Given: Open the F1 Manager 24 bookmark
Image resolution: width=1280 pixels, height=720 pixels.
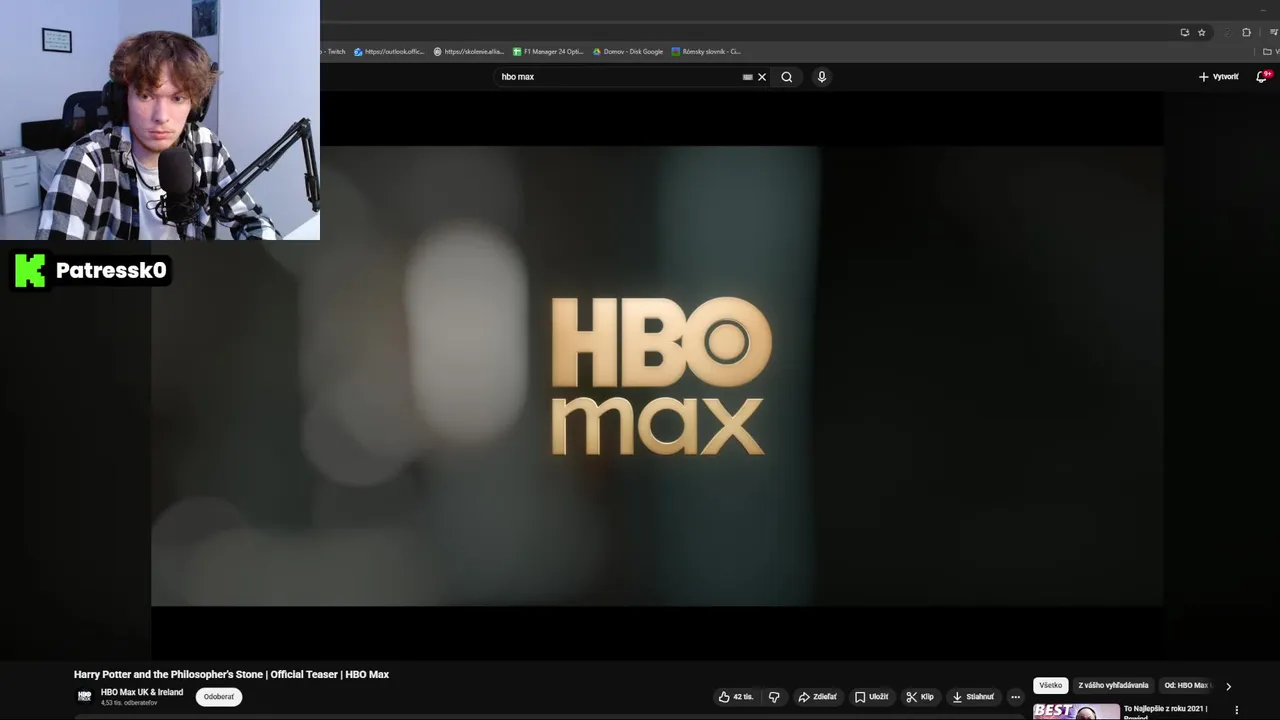Looking at the screenshot, I should [x=548, y=52].
